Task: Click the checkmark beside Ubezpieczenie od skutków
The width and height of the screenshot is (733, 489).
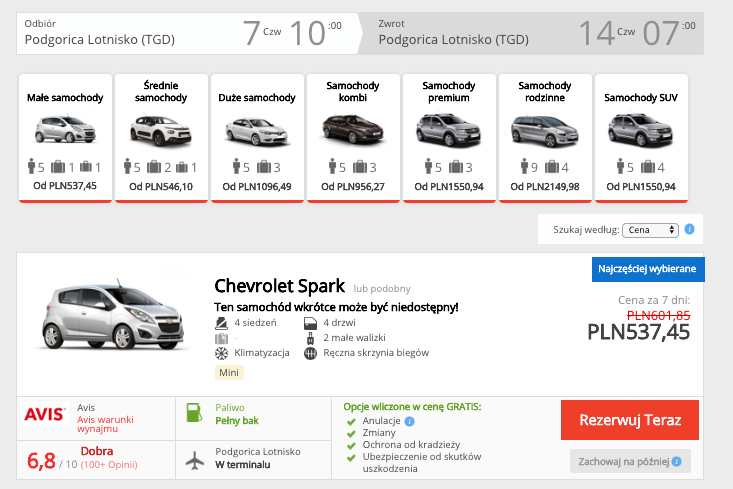Action: (x=351, y=458)
